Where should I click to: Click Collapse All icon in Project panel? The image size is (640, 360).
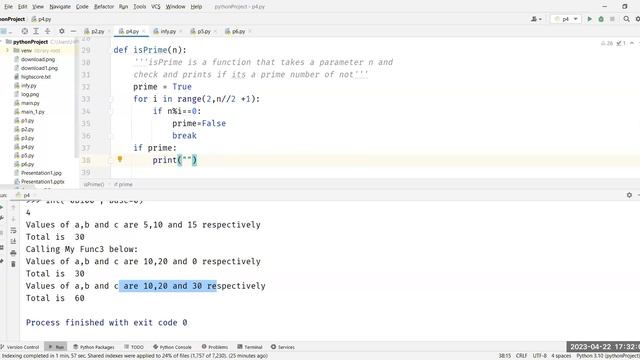coord(48,31)
